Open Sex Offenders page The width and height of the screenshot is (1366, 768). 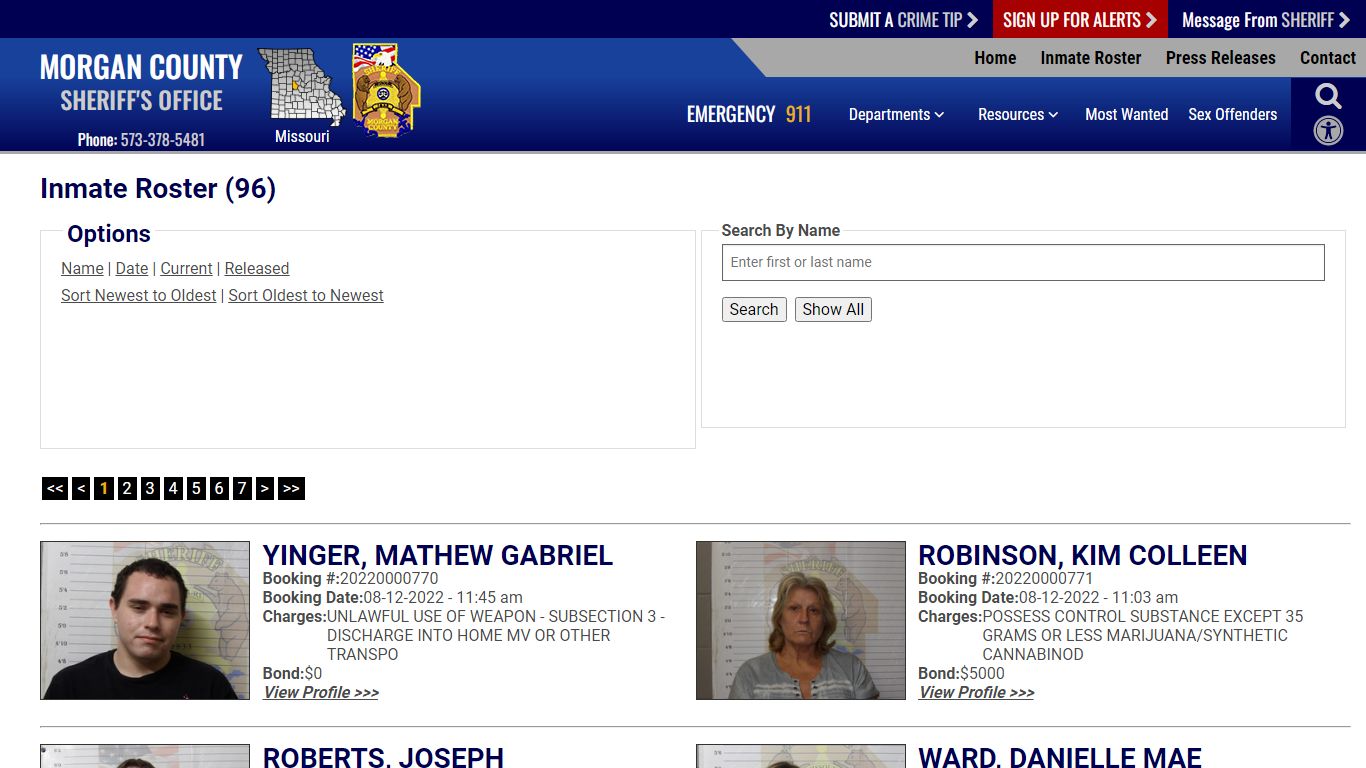pyautogui.click(x=1233, y=115)
